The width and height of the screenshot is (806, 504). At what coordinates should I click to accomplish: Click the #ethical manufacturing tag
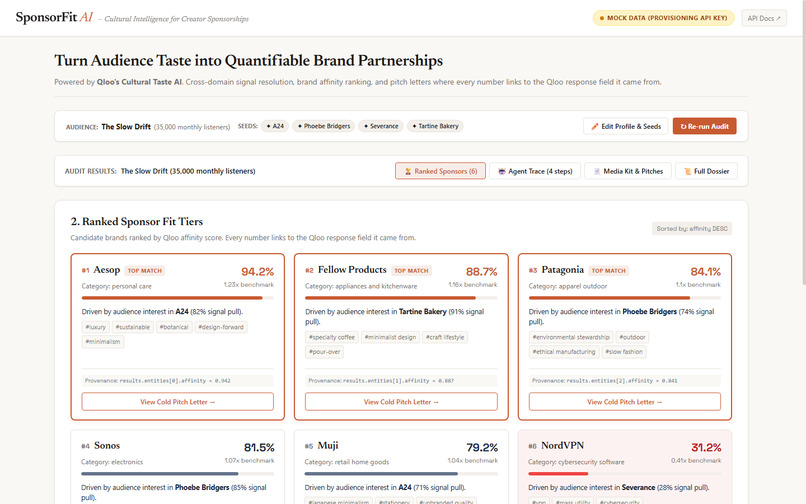(x=563, y=352)
